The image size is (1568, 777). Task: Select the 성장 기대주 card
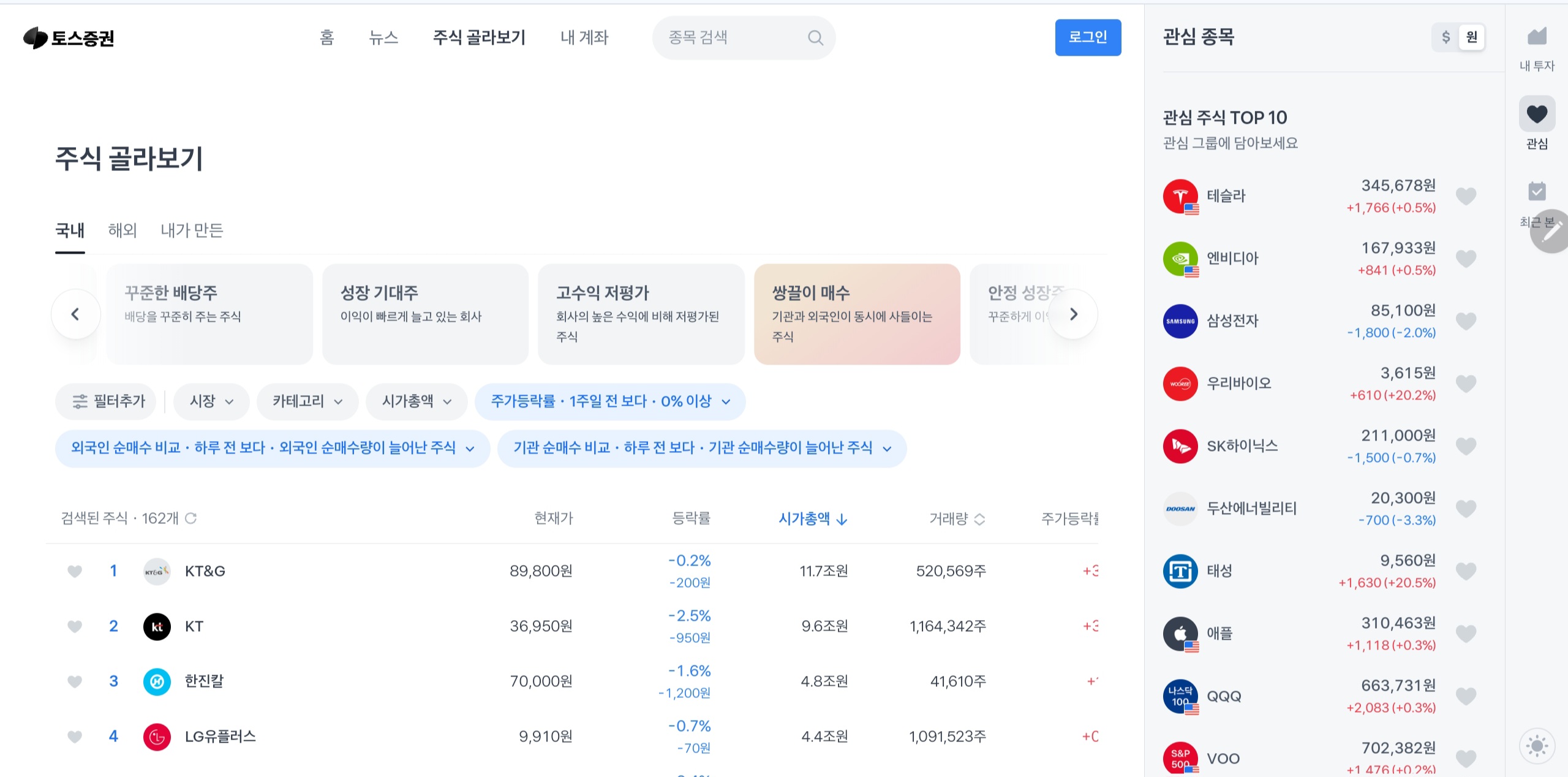(x=425, y=314)
